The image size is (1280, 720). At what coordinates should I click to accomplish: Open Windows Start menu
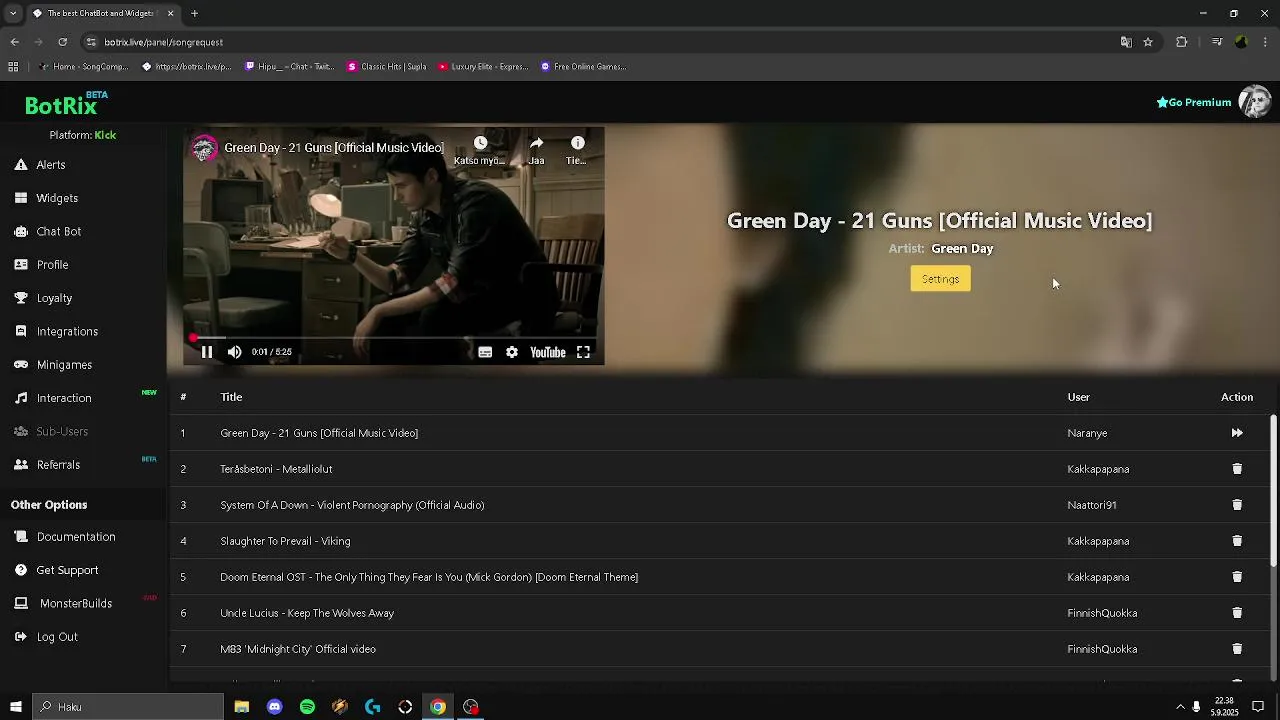[x=15, y=707]
